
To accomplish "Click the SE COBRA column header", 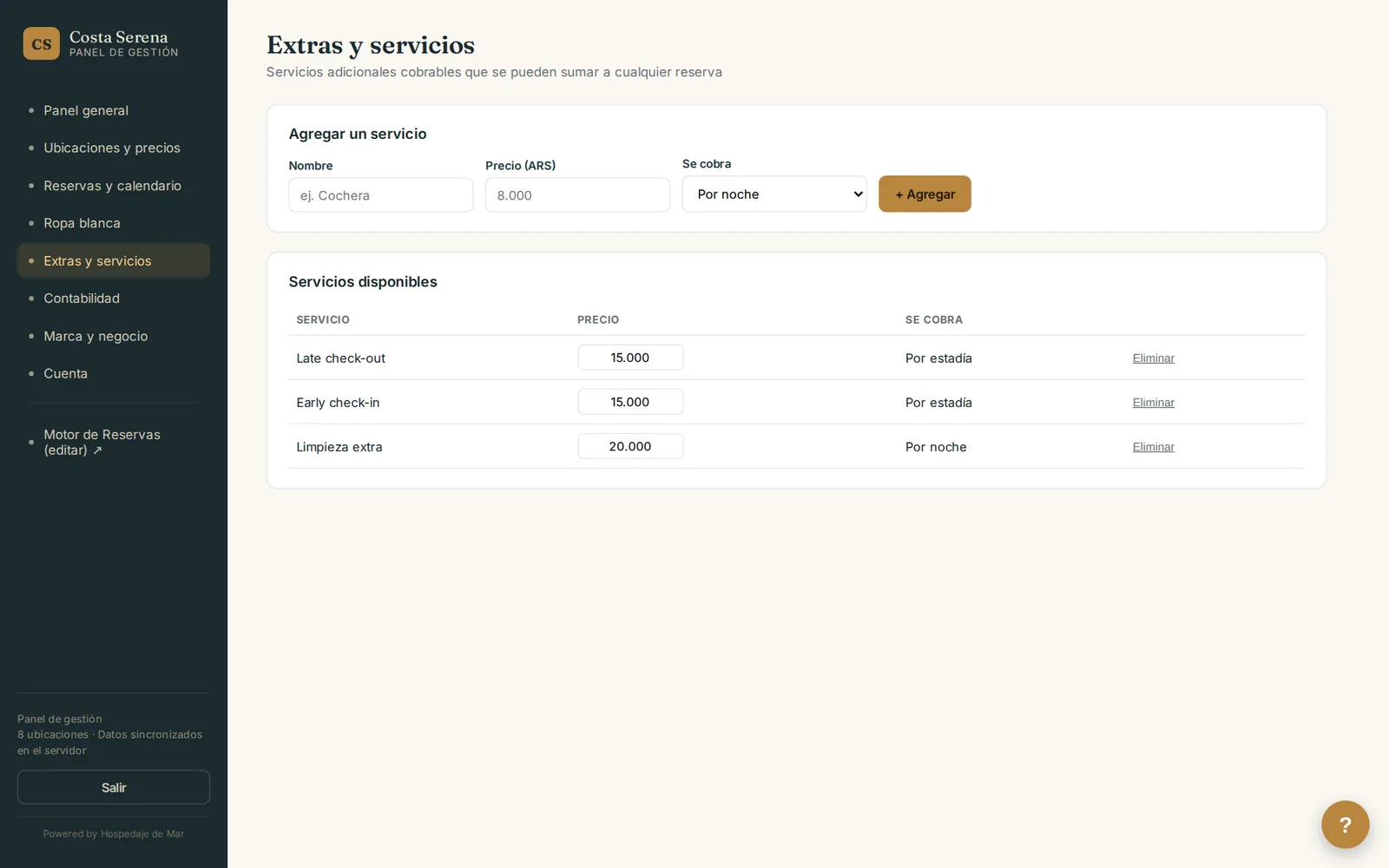I will click(934, 319).
